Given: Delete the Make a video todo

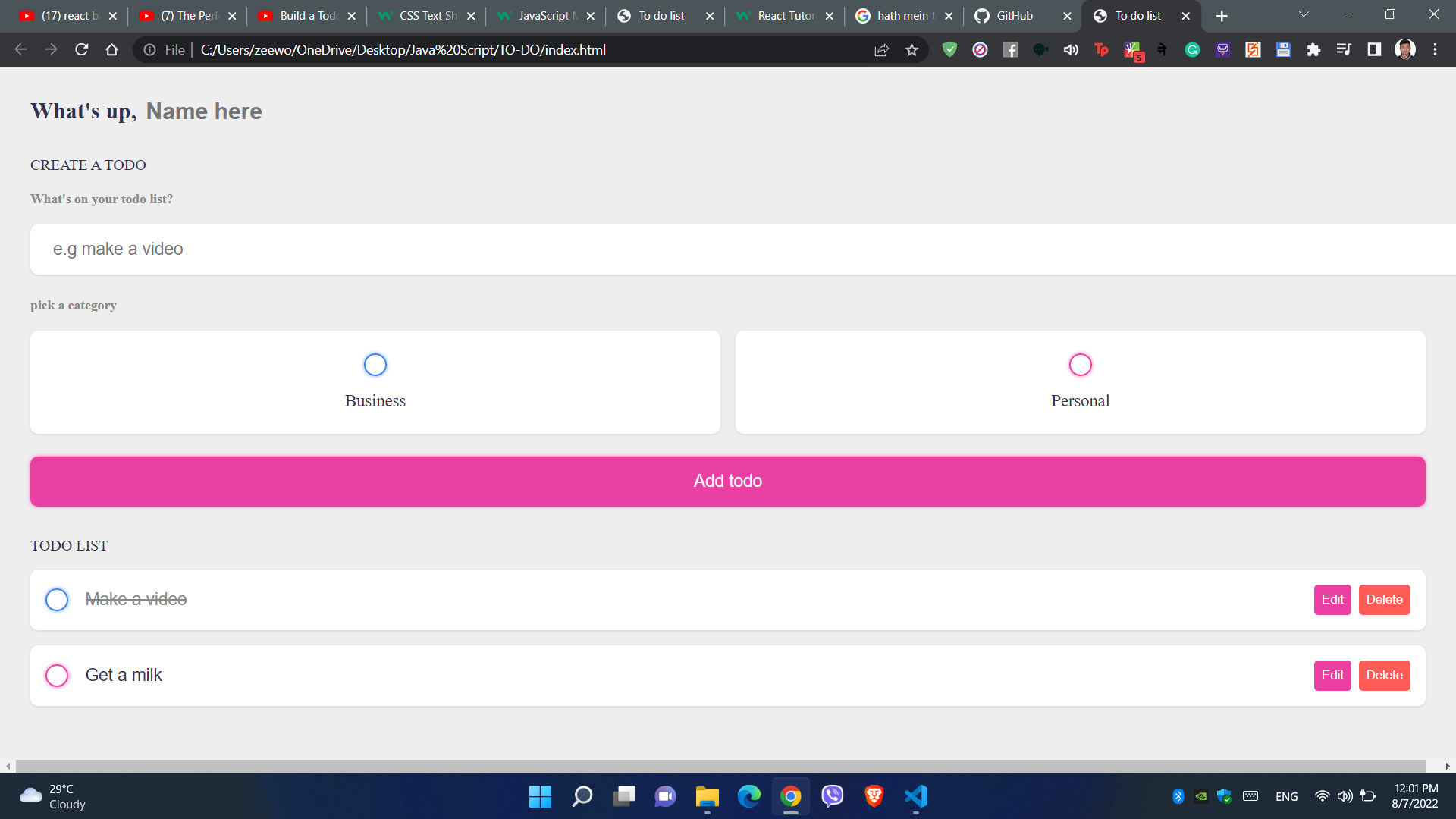Looking at the screenshot, I should (1385, 600).
